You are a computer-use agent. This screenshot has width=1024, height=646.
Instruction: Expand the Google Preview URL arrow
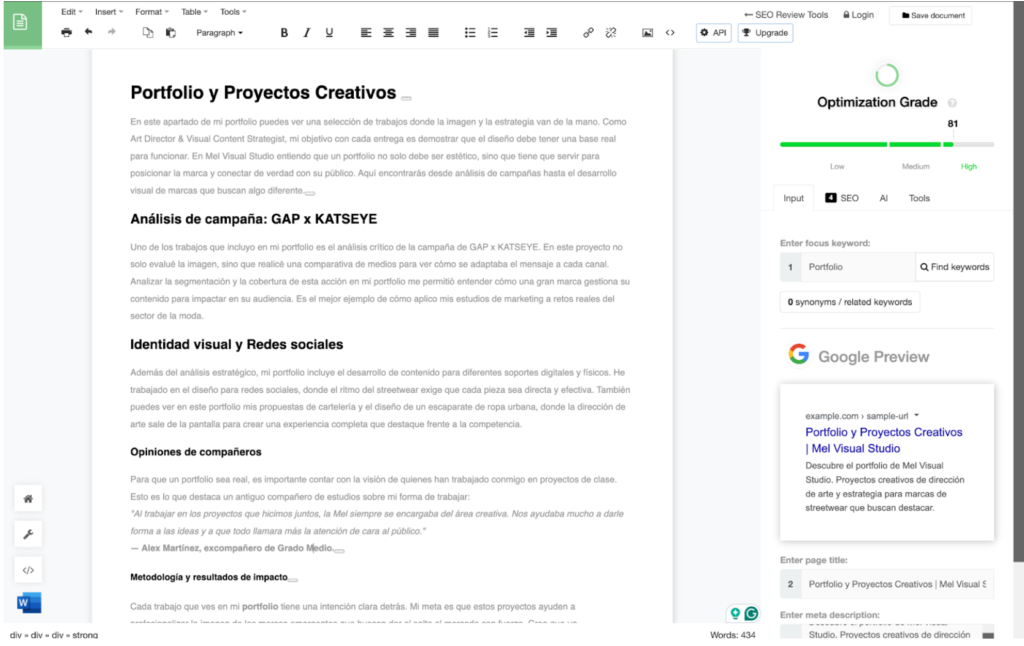[x=916, y=415]
